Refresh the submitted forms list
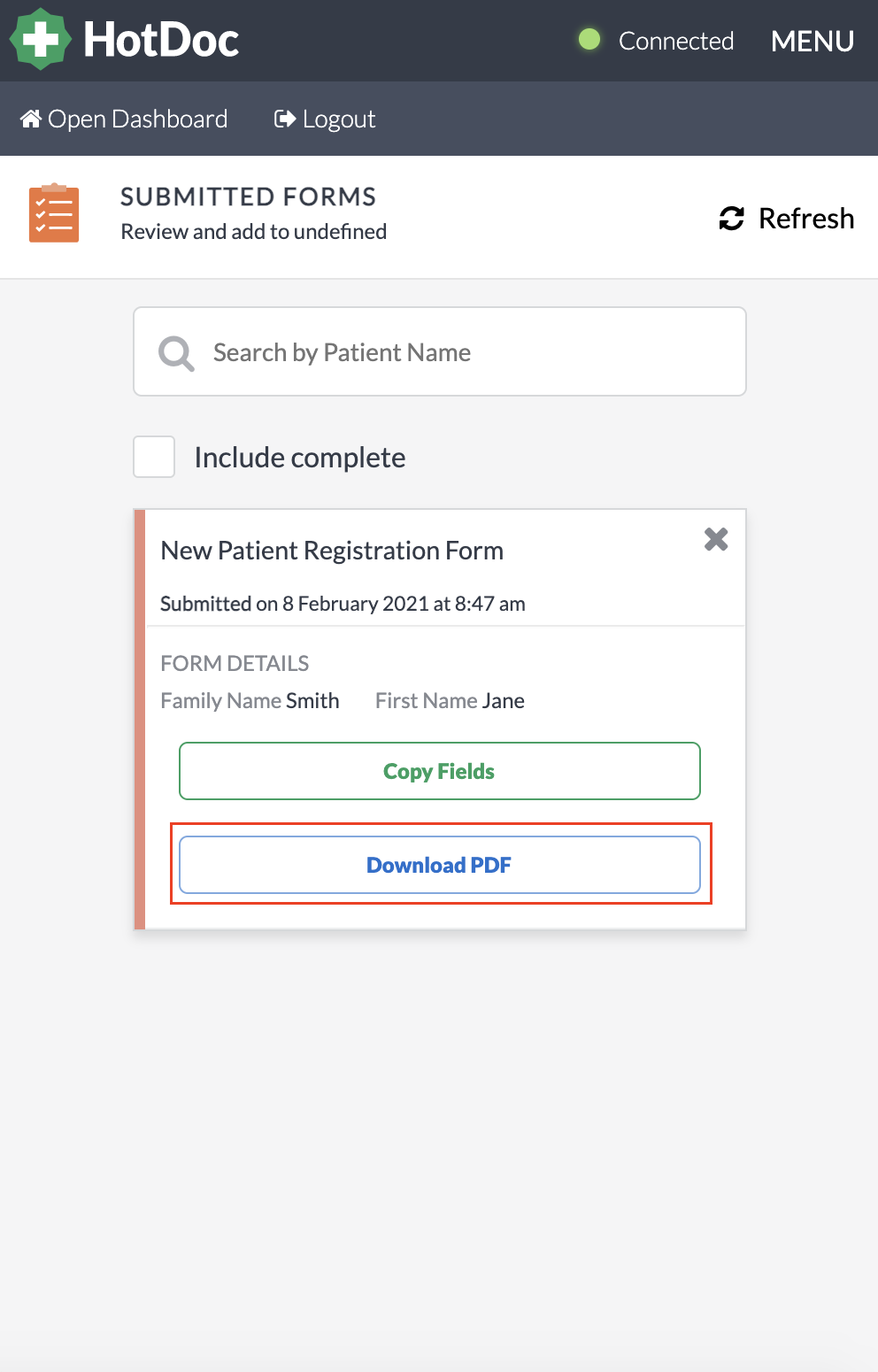878x1372 pixels. [x=785, y=219]
